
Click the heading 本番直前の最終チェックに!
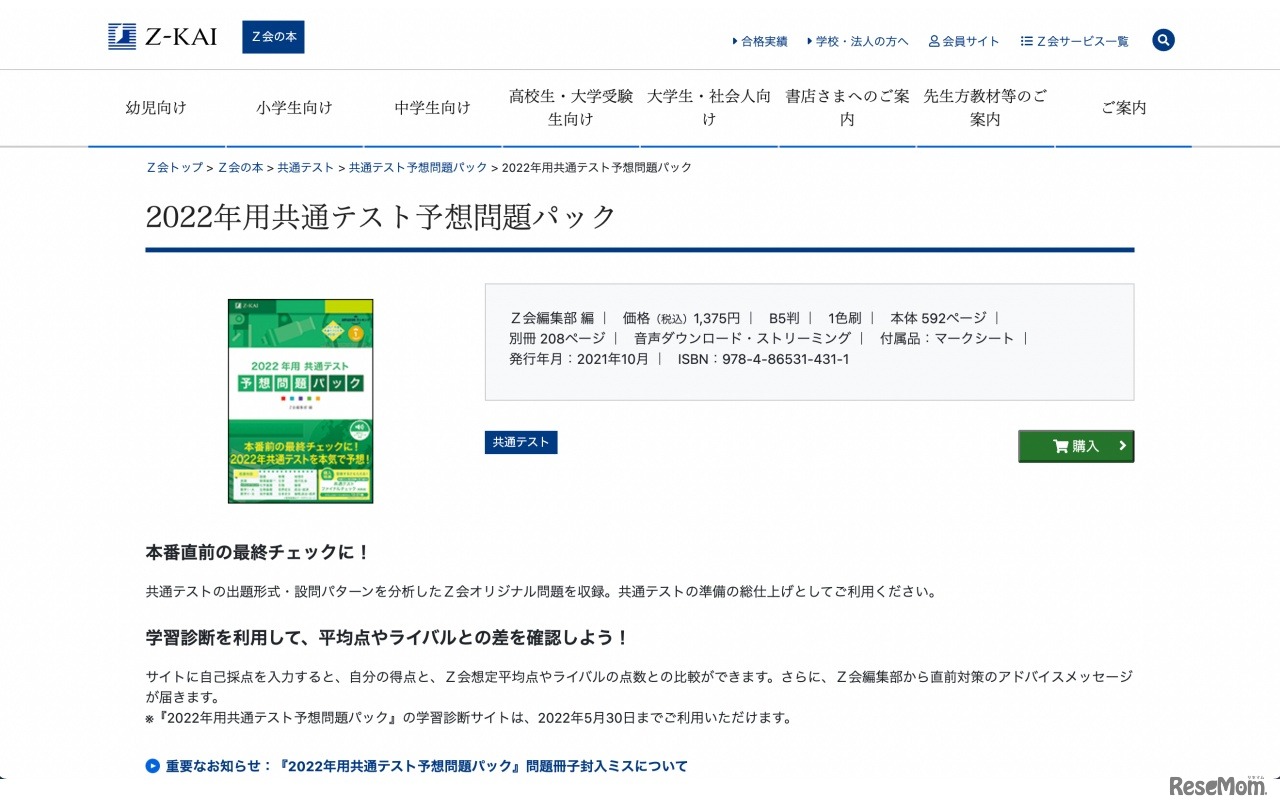click(258, 552)
